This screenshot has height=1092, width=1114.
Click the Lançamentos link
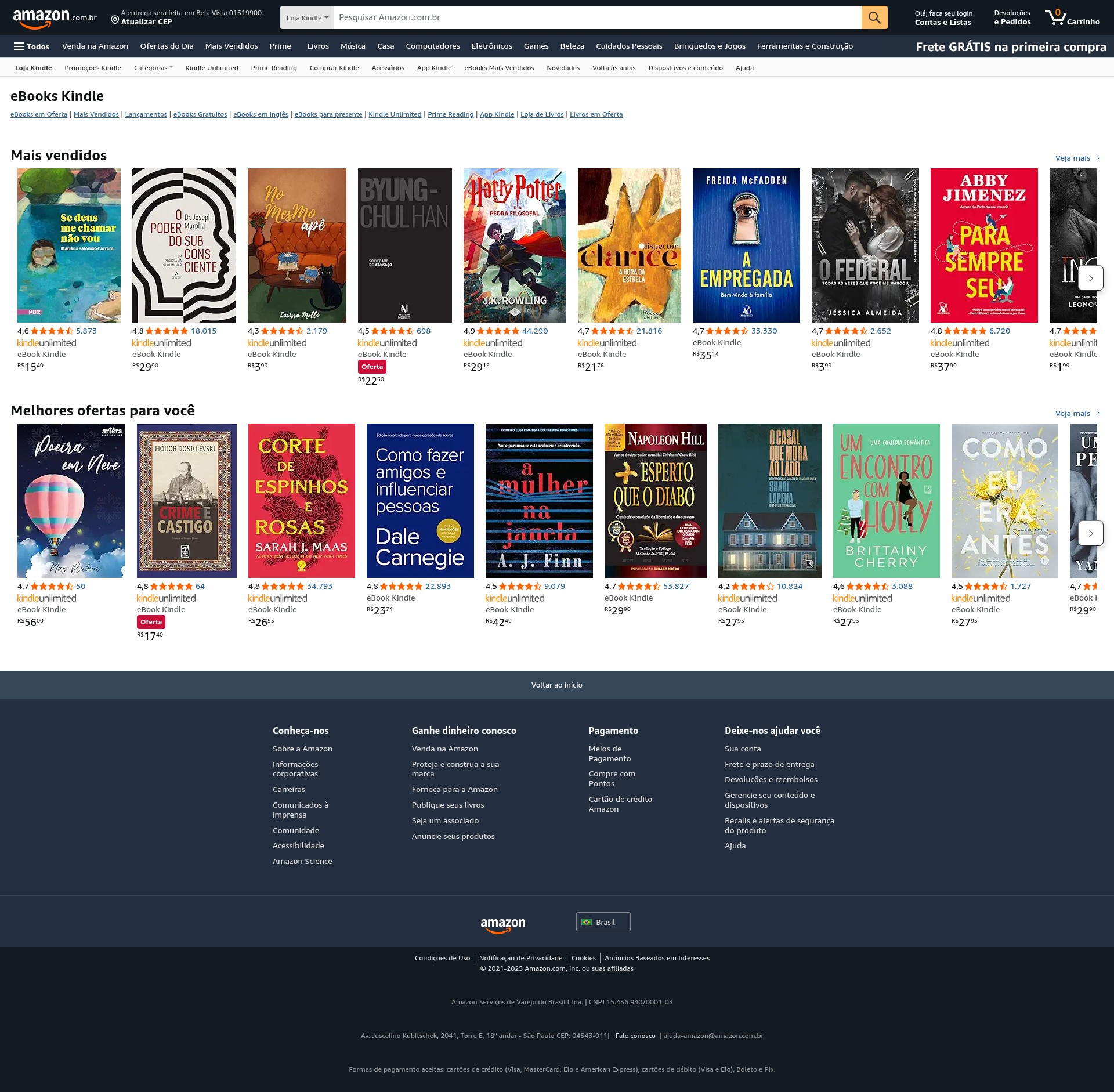pos(146,114)
